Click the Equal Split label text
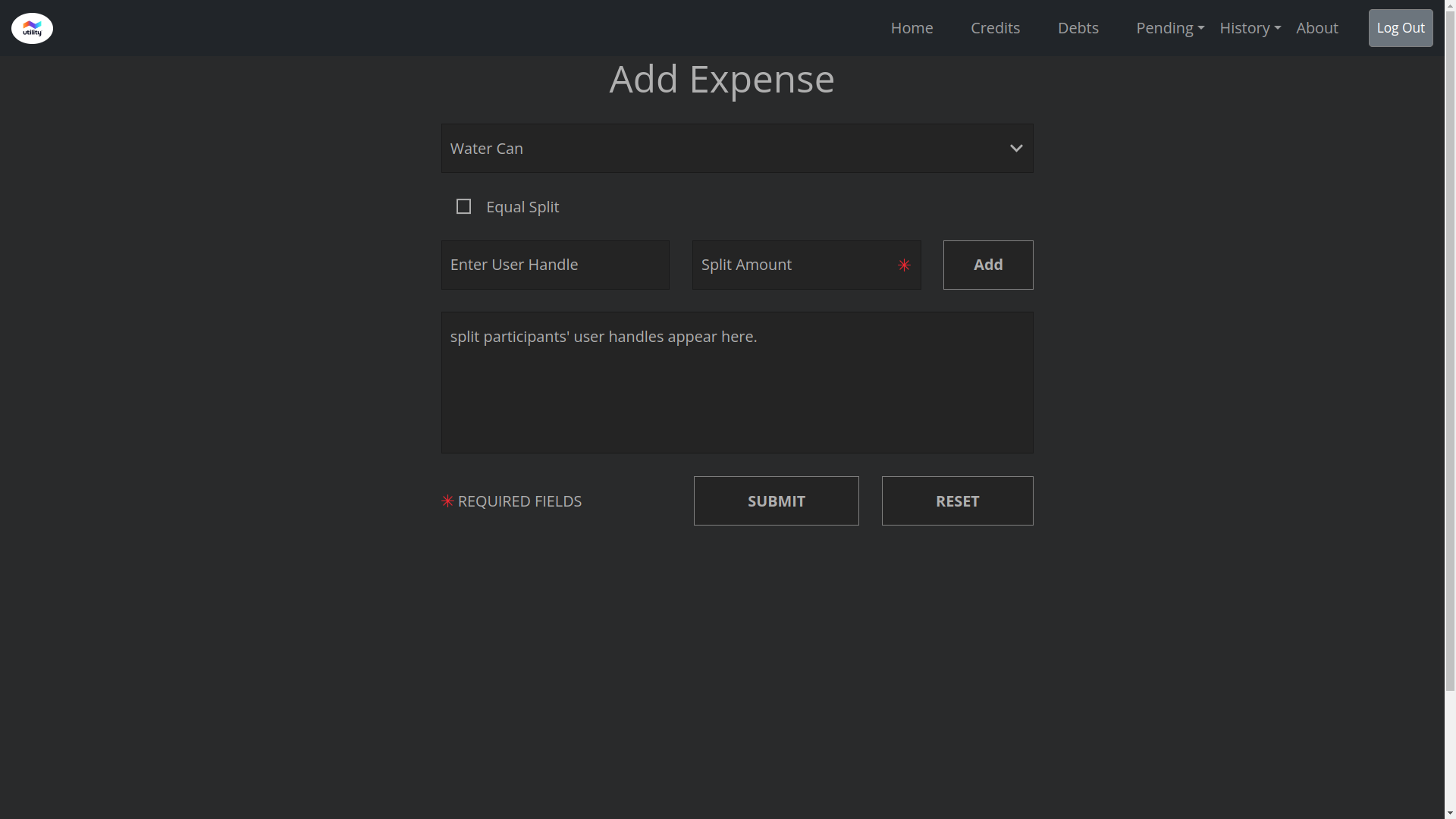This screenshot has height=819, width=1456. coord(522,207)
